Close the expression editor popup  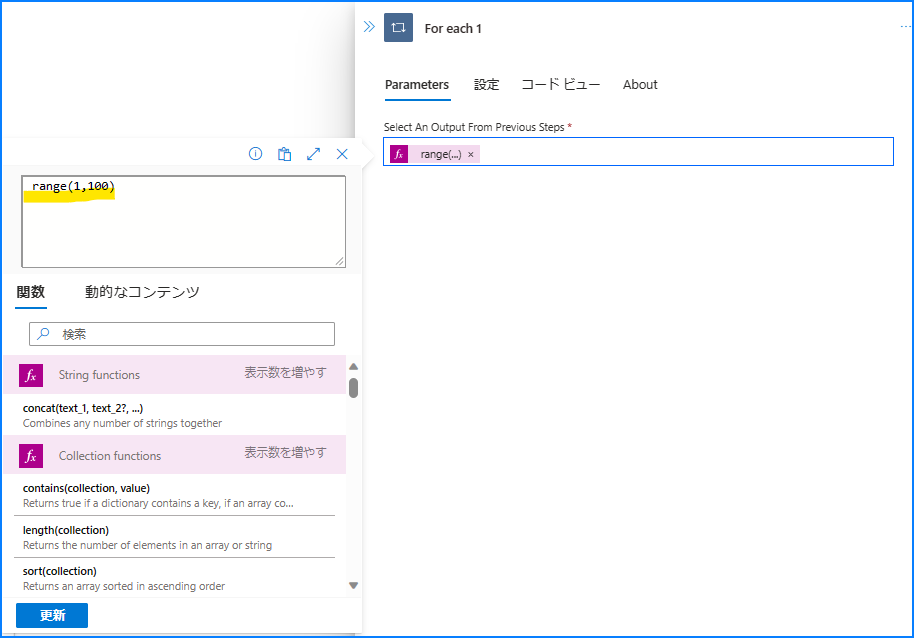pos(342,154)
